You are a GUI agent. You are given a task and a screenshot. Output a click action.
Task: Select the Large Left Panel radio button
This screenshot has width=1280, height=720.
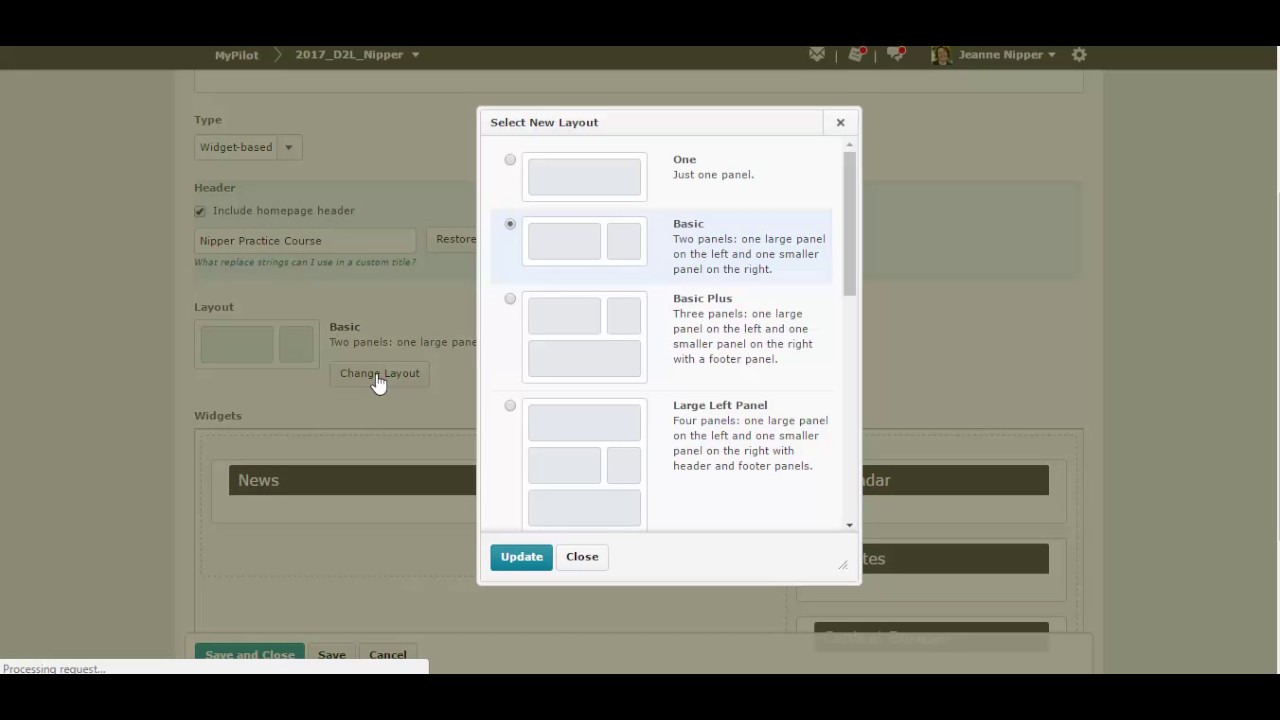(x=510, y=406)
